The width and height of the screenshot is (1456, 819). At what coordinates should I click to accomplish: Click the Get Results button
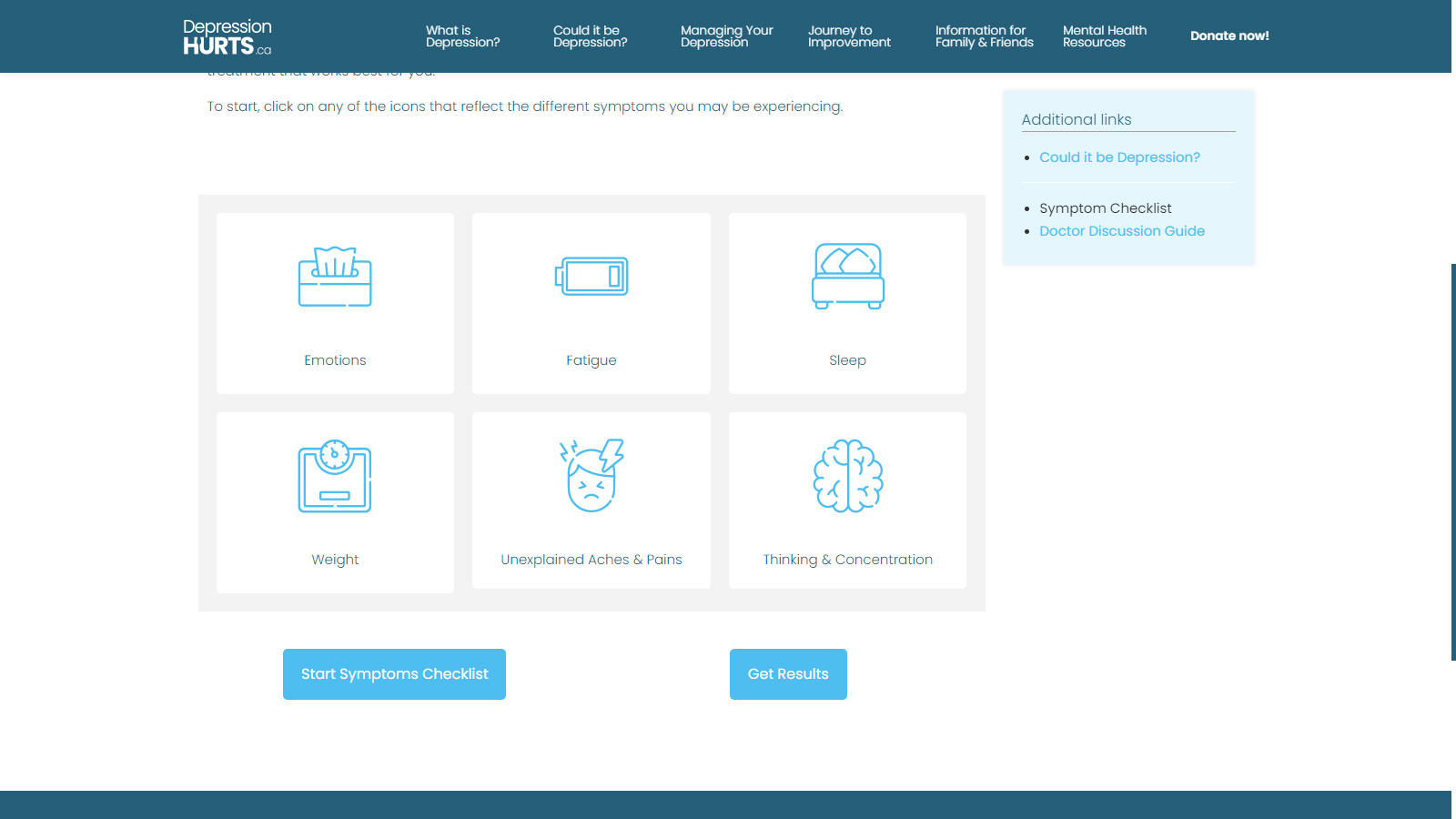point(788,674)
